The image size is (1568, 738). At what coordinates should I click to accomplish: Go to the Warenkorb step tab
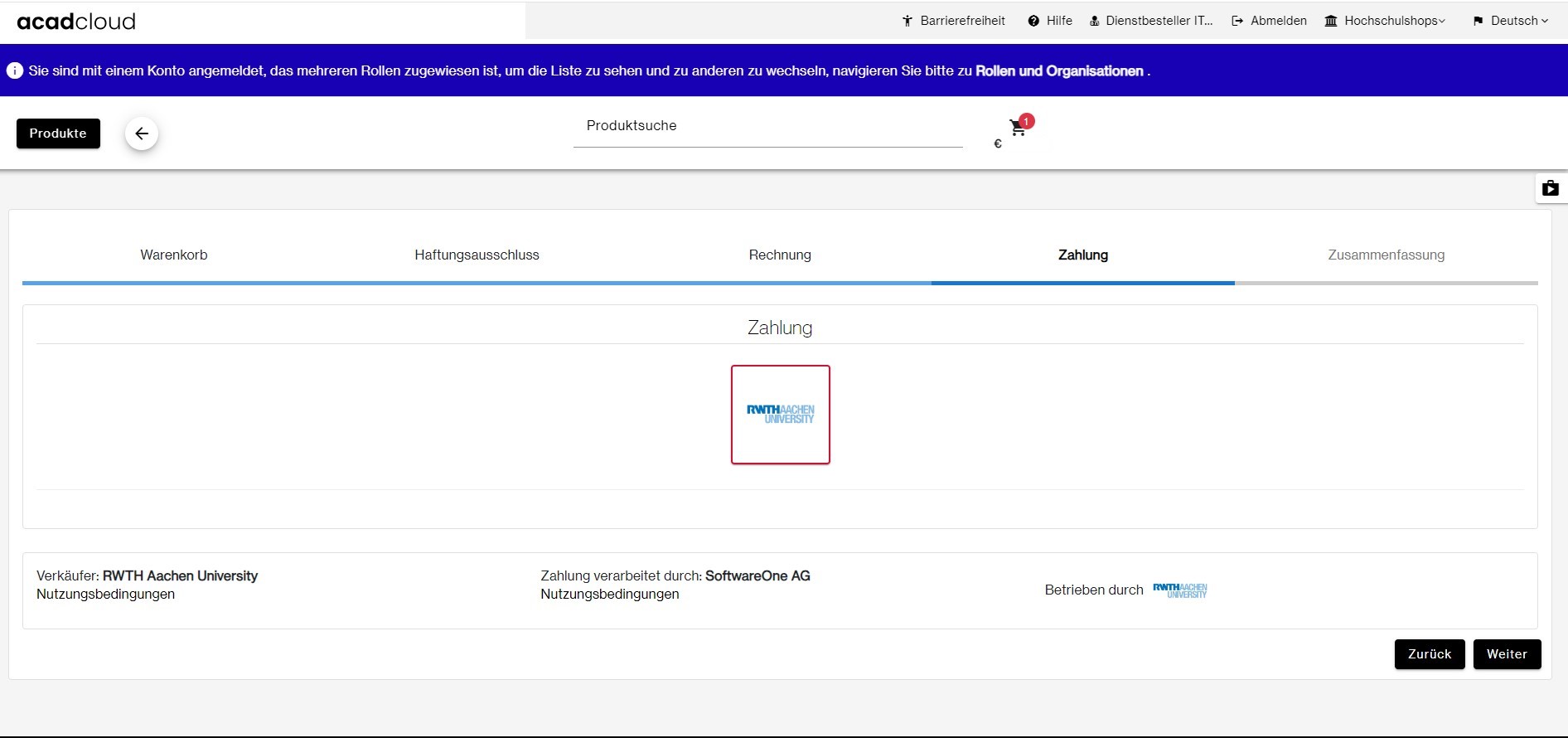coord(174,255)
